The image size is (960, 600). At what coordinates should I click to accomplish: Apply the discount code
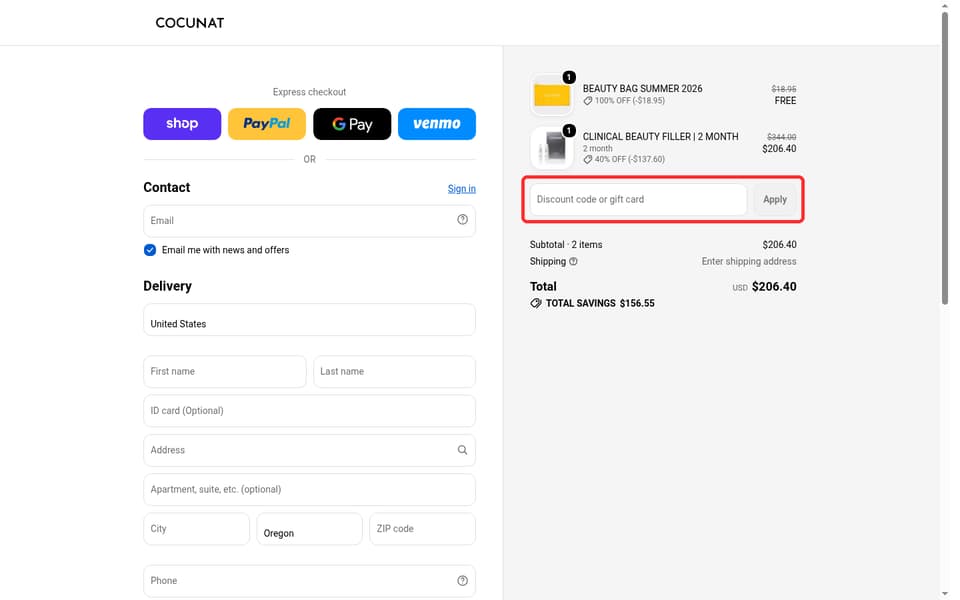point(774,200)
